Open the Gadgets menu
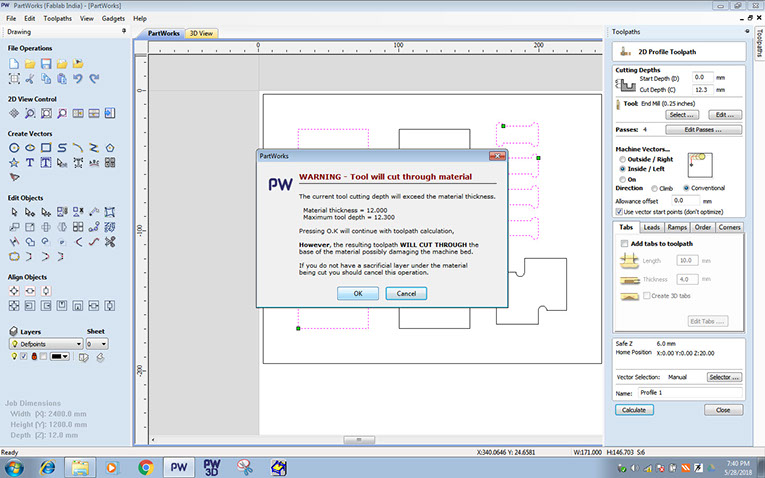 click(x=113, y=19)
